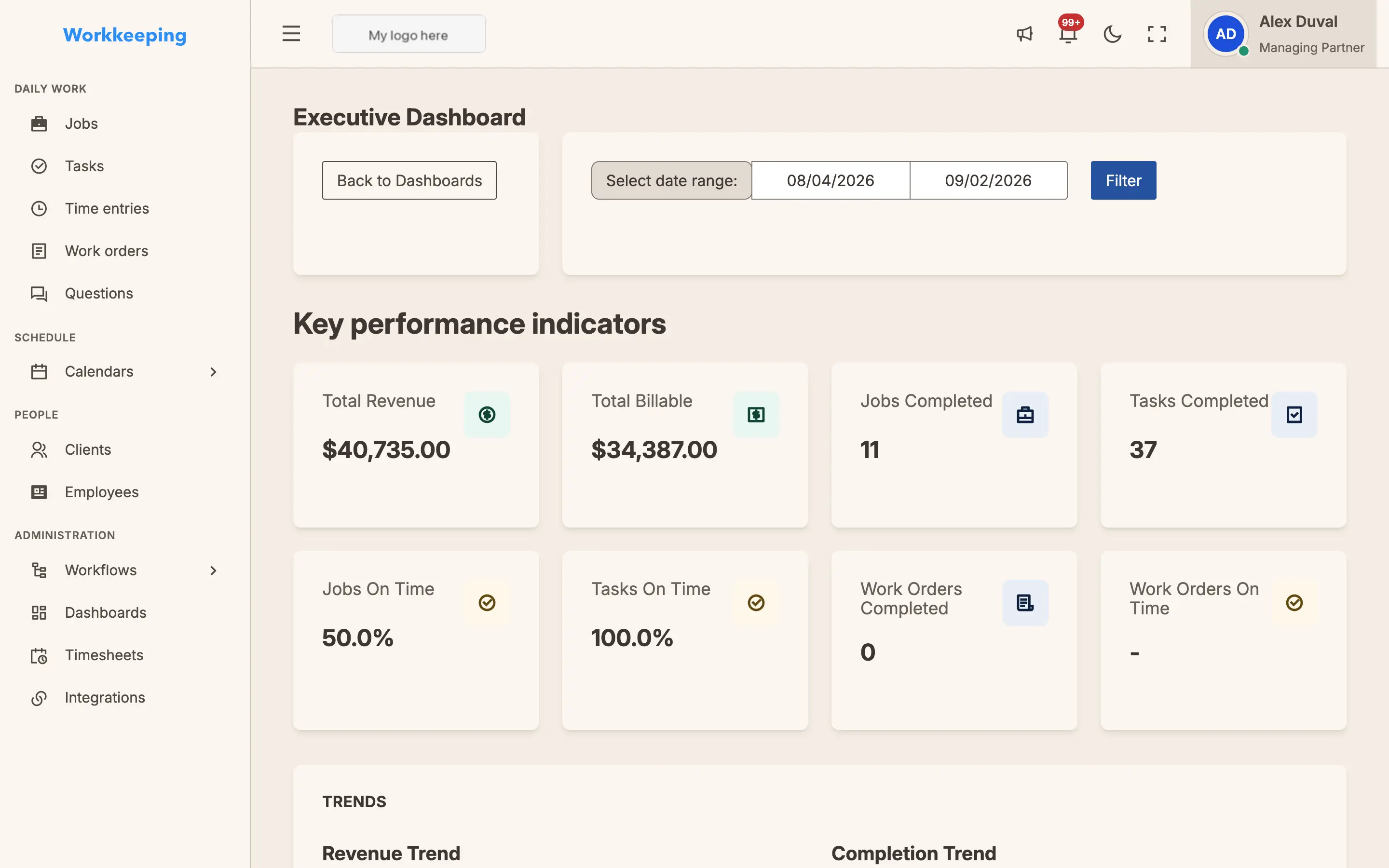Select the 50.0% Jobs On Time value
This screenshot has width=1389, height=868.
(357, 638)
